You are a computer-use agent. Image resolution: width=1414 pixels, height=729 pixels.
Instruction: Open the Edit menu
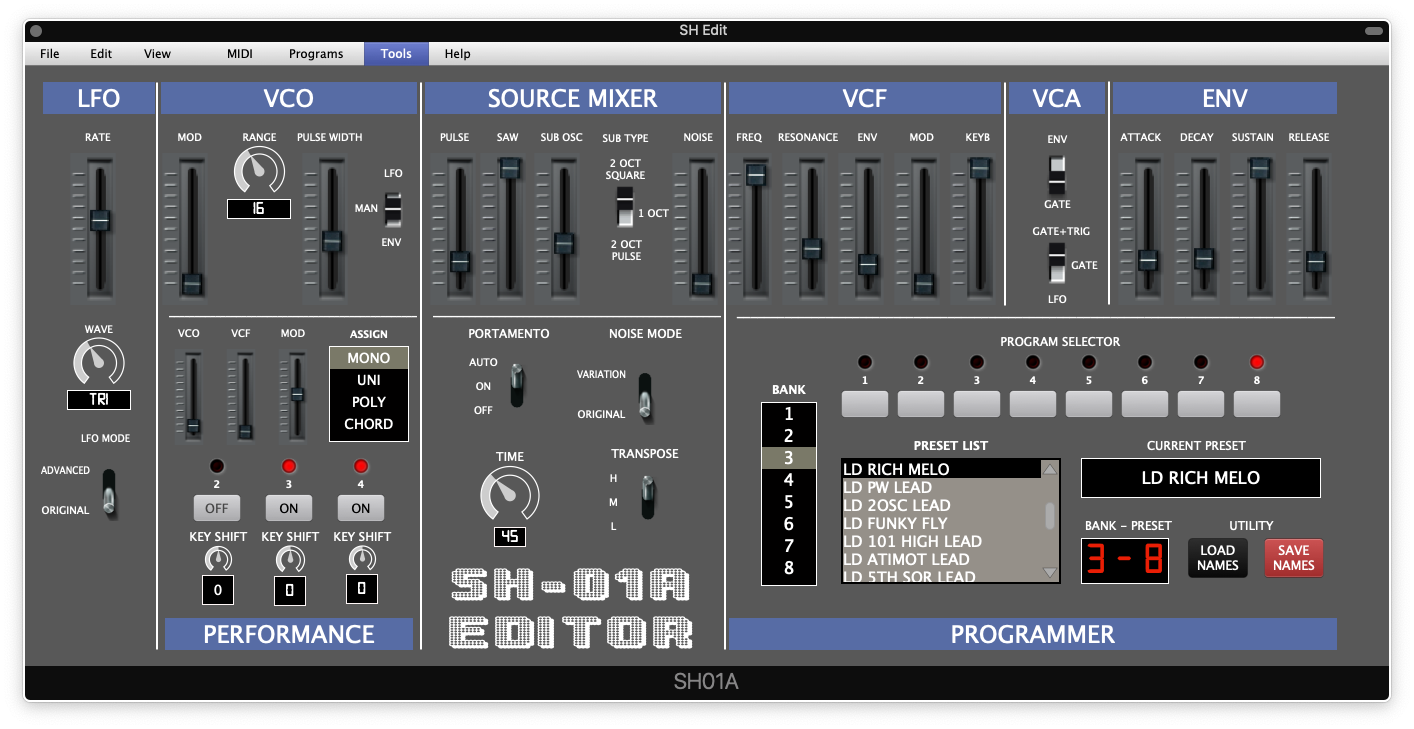[x=101, y=54]
